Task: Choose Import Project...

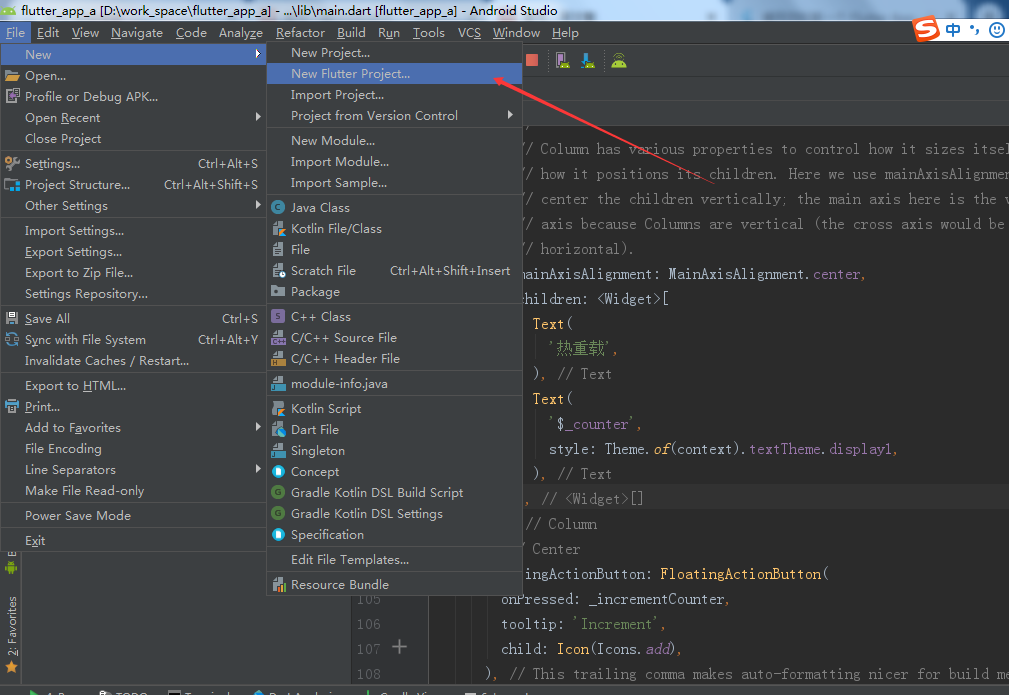Action: (x=394, y=95)
